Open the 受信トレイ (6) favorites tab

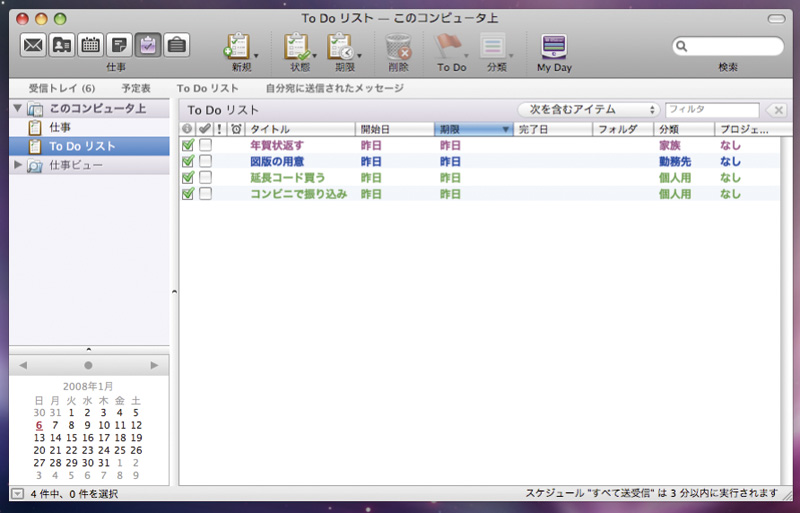[x=62, y=89]
